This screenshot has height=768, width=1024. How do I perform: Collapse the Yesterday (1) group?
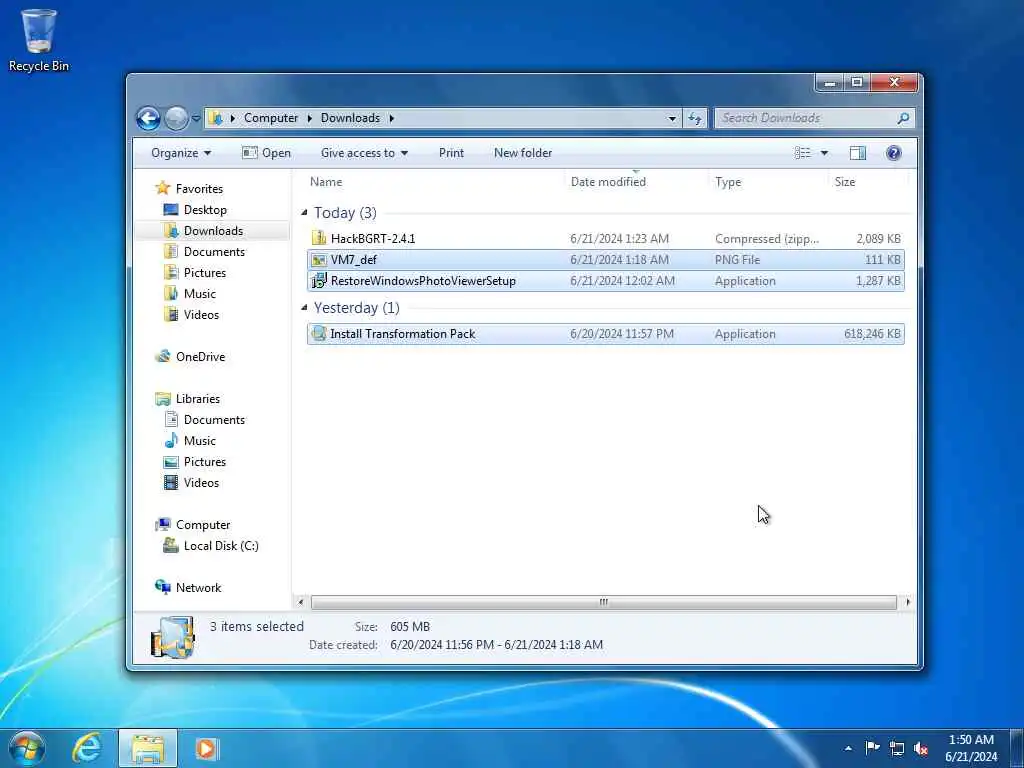(x=304, y=308)
